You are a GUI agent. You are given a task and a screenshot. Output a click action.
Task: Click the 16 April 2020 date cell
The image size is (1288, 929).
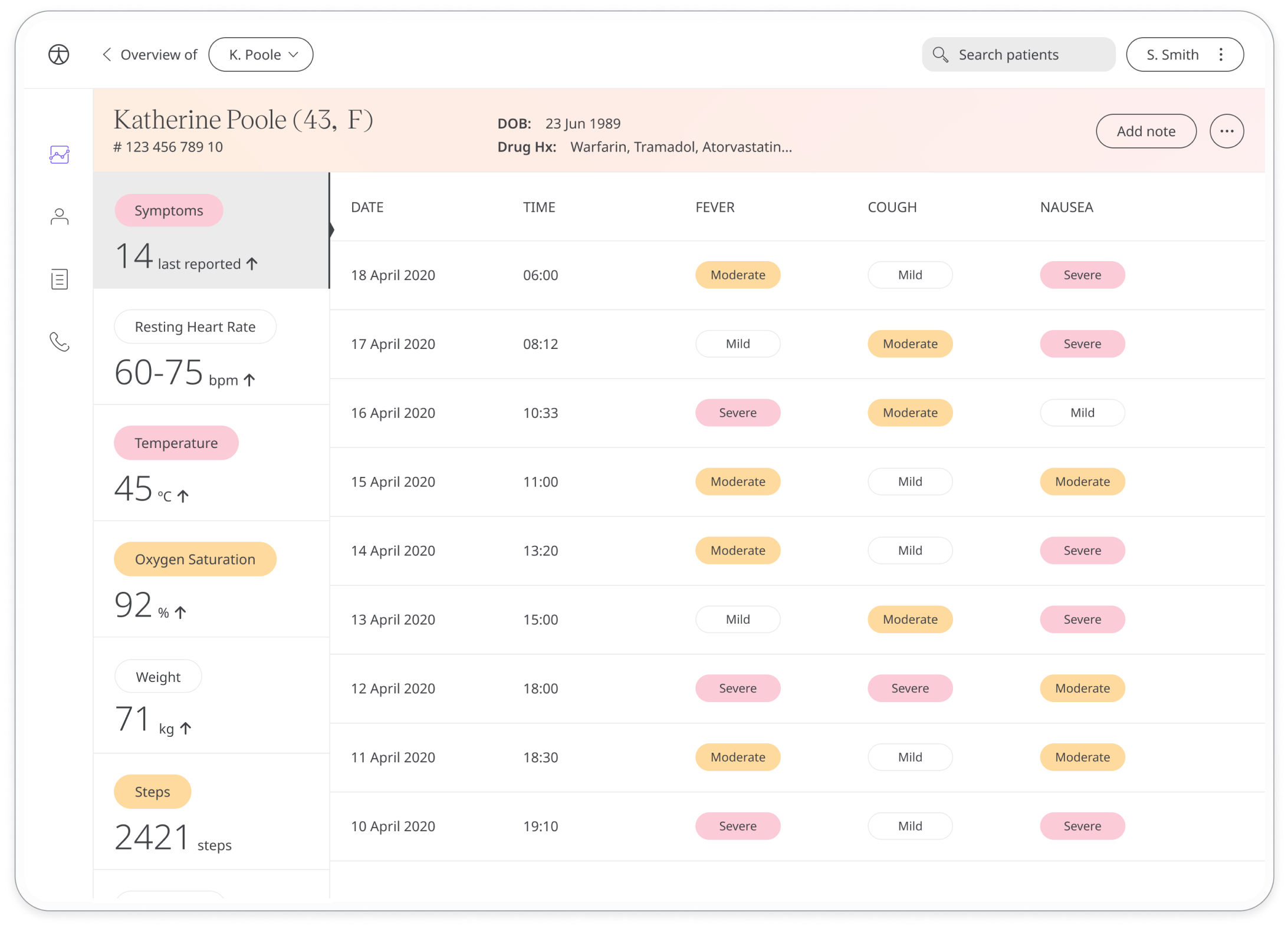click(x=393, y=413)
